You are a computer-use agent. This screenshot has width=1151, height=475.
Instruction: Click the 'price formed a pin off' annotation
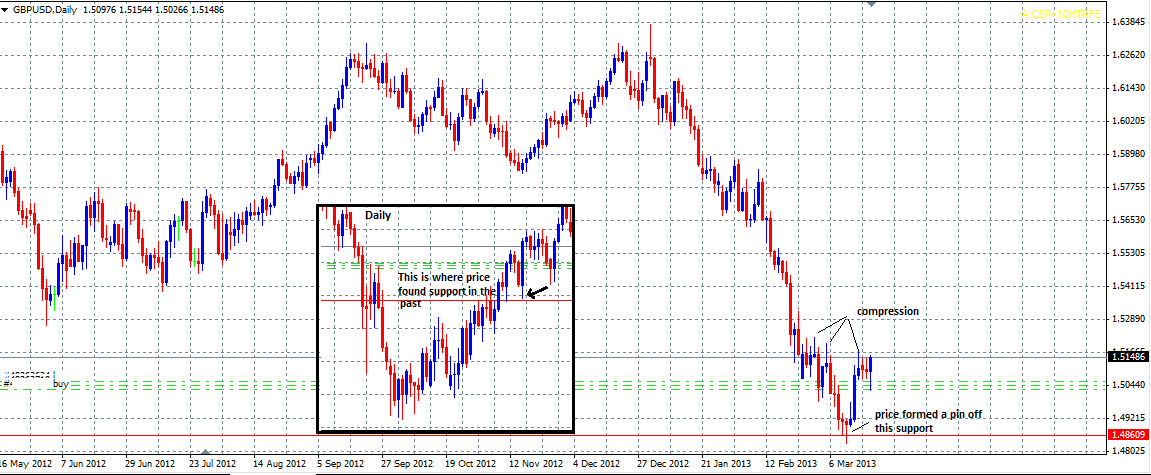click(x=921, y=413)
